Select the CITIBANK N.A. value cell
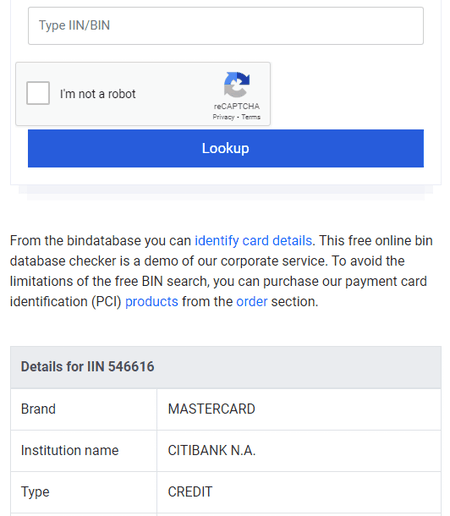The image size is (450, 516). click(299, 451)
